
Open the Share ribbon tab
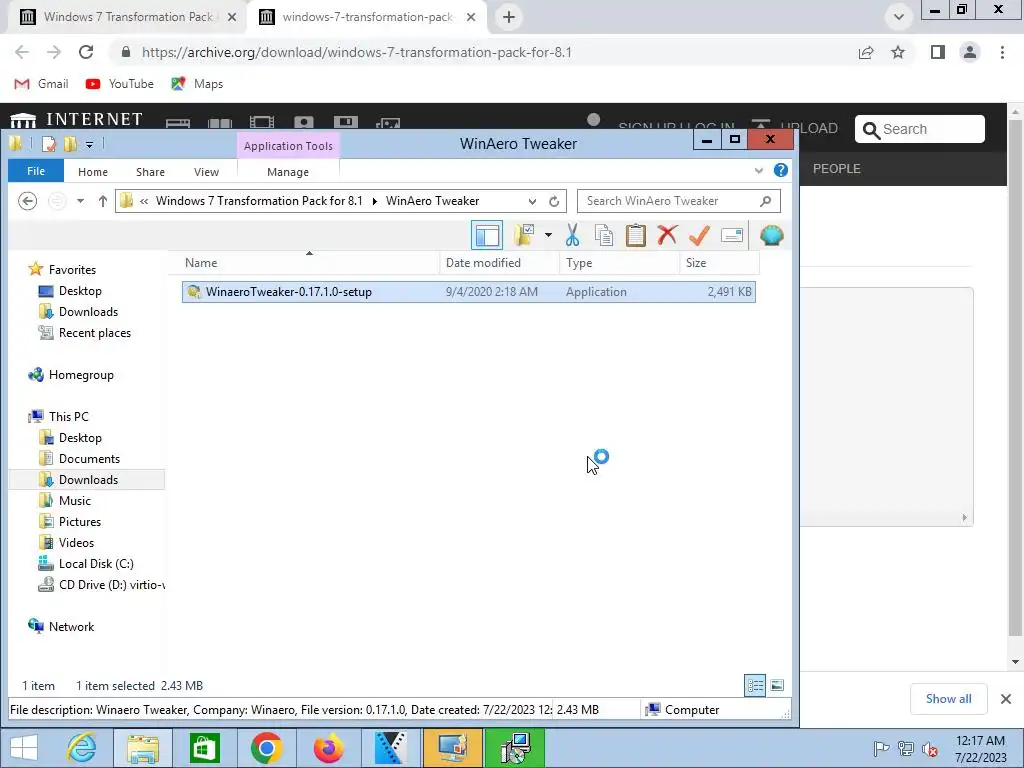[x=150, y=172]
